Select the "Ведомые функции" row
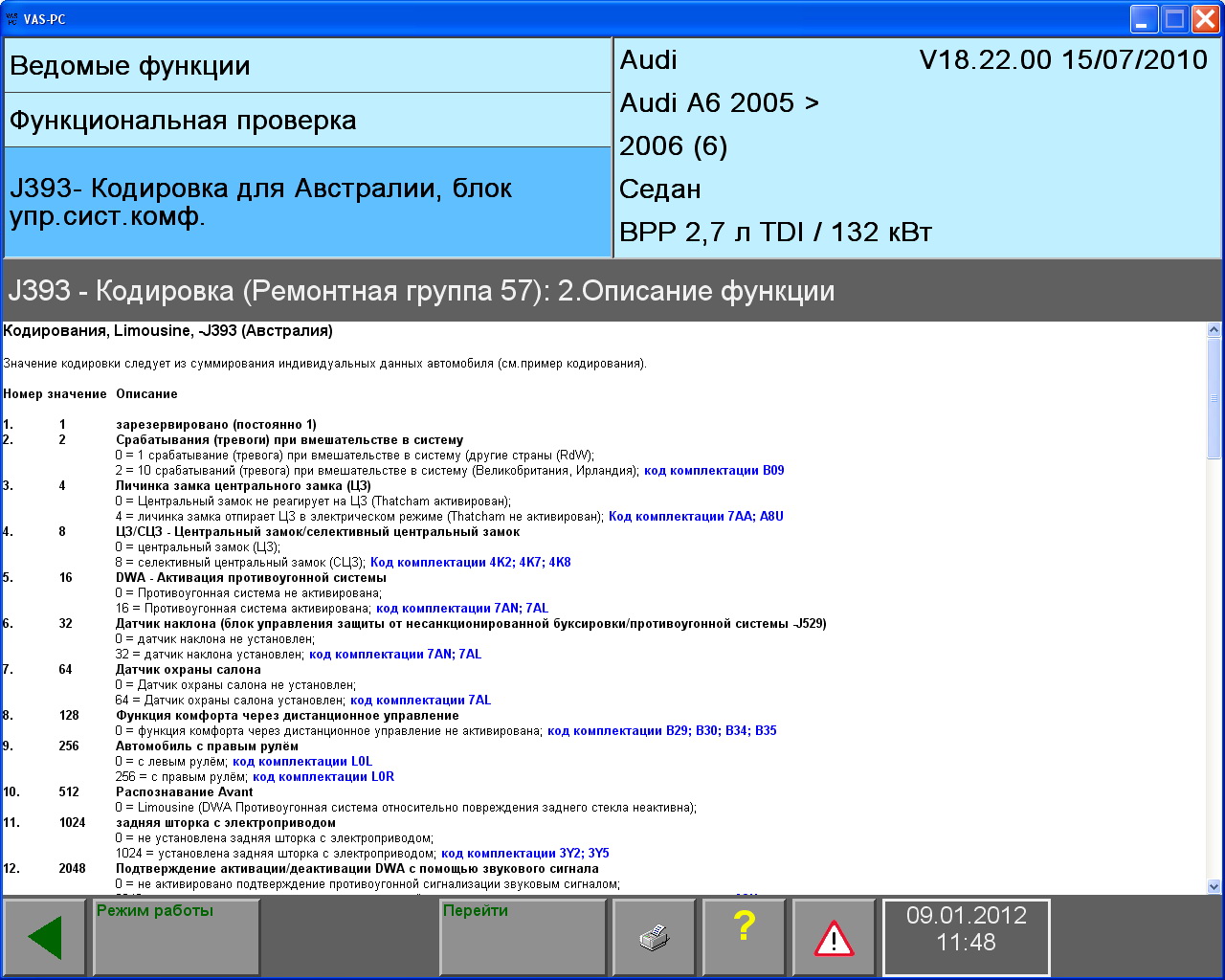This screenshot has width=1225, height=980. pos(307,66)
